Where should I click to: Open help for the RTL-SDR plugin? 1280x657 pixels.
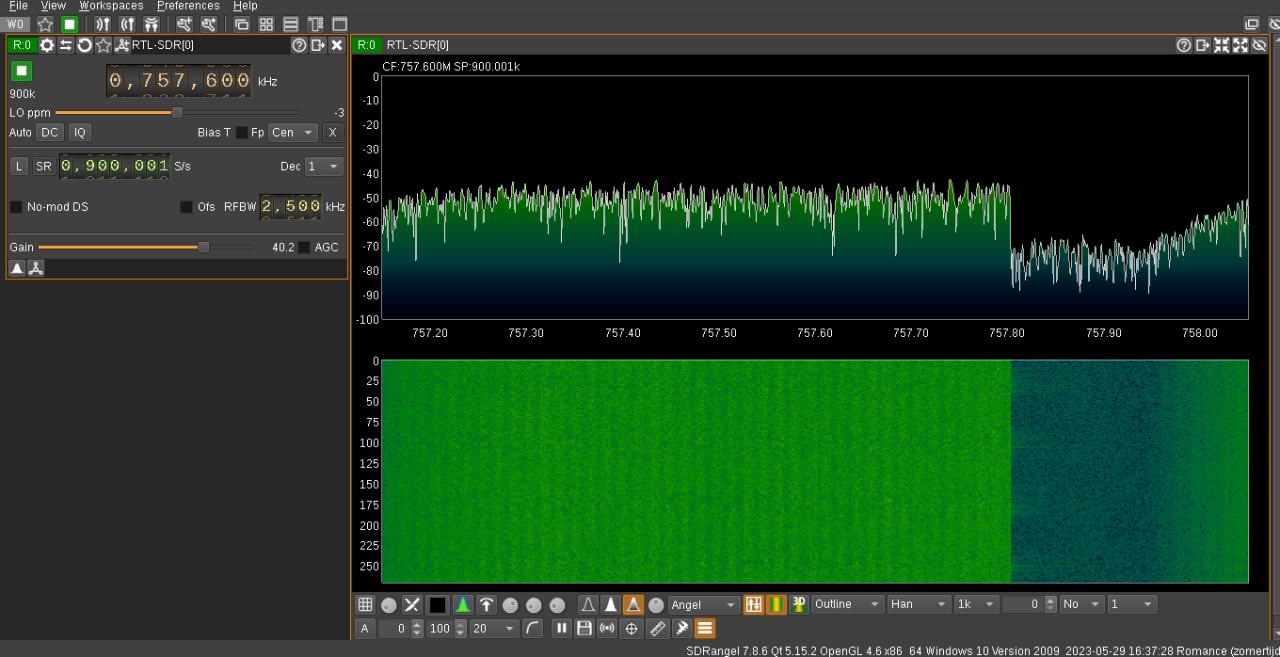point(298,45)
